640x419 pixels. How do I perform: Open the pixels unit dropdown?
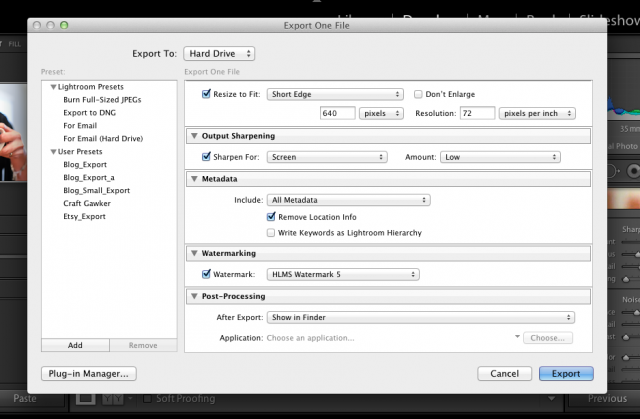(x=381, y=113)
